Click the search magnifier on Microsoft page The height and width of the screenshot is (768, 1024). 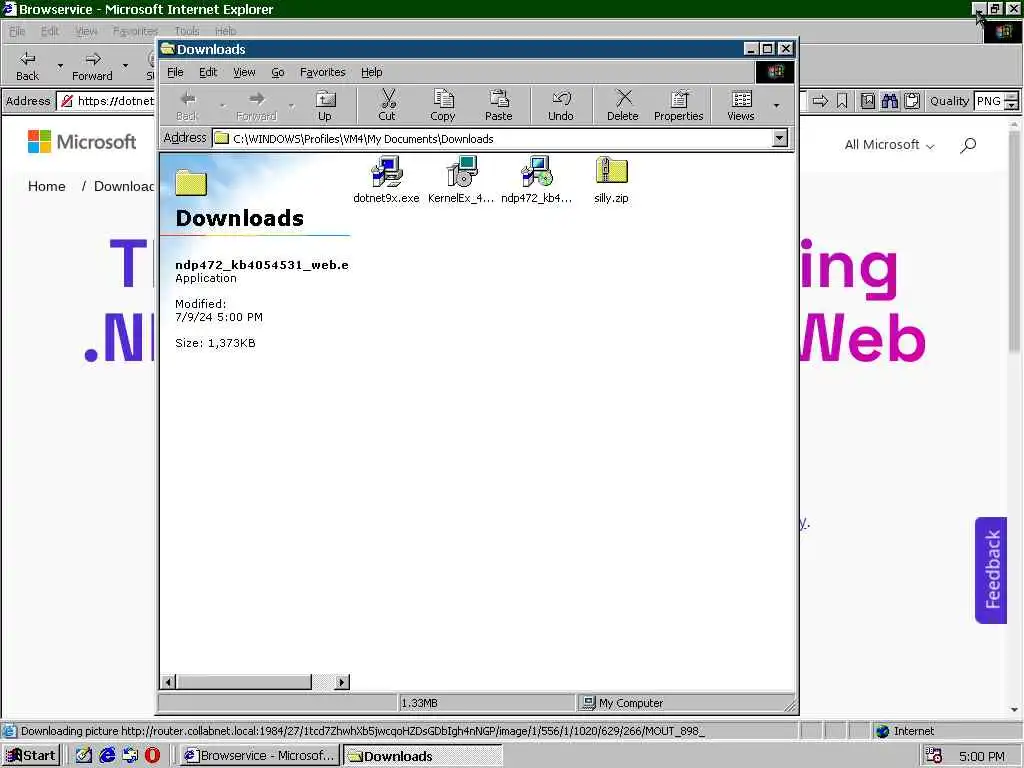(x=968, y=145)
